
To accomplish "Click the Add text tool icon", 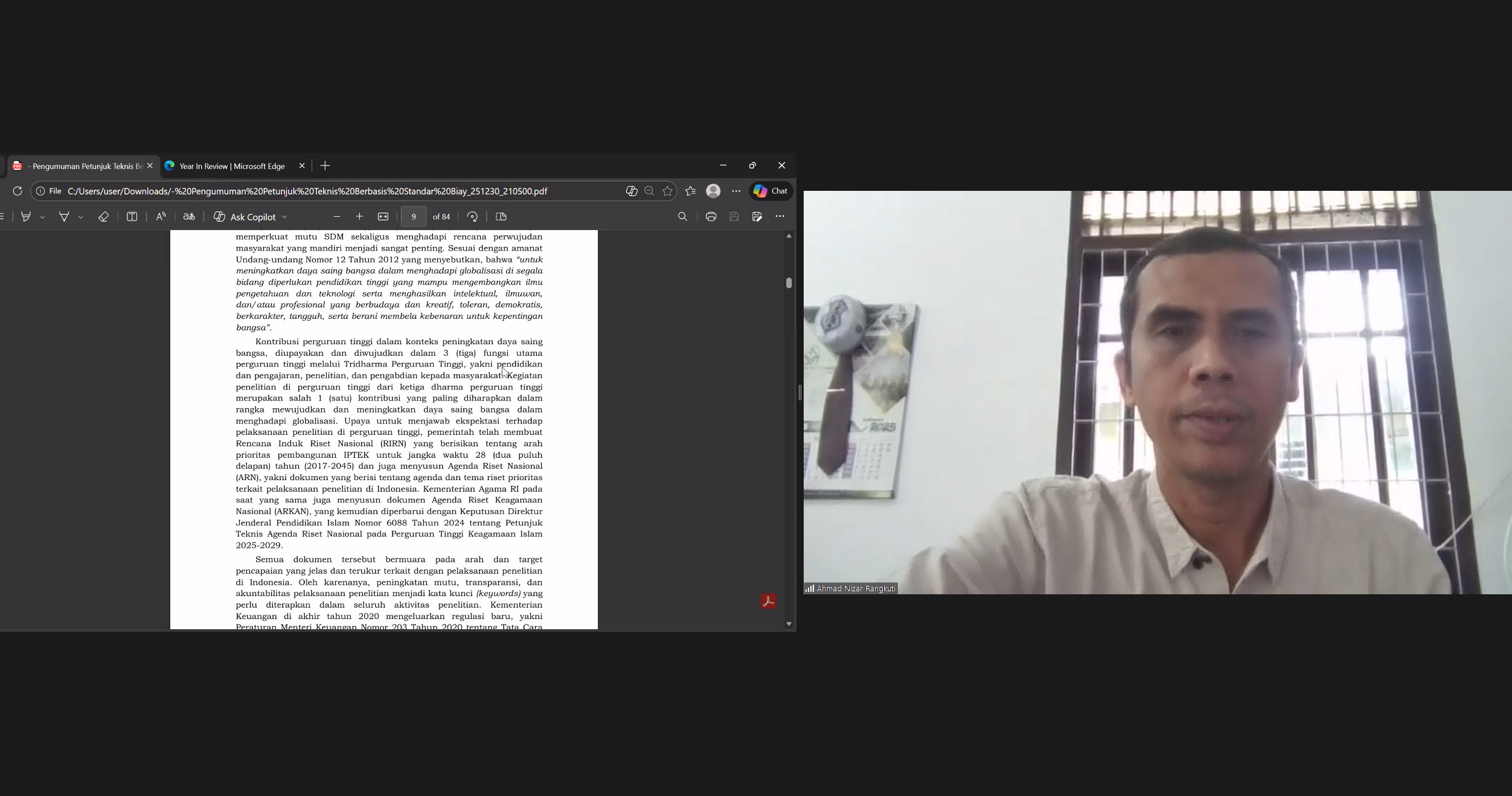I will (132, 217).
